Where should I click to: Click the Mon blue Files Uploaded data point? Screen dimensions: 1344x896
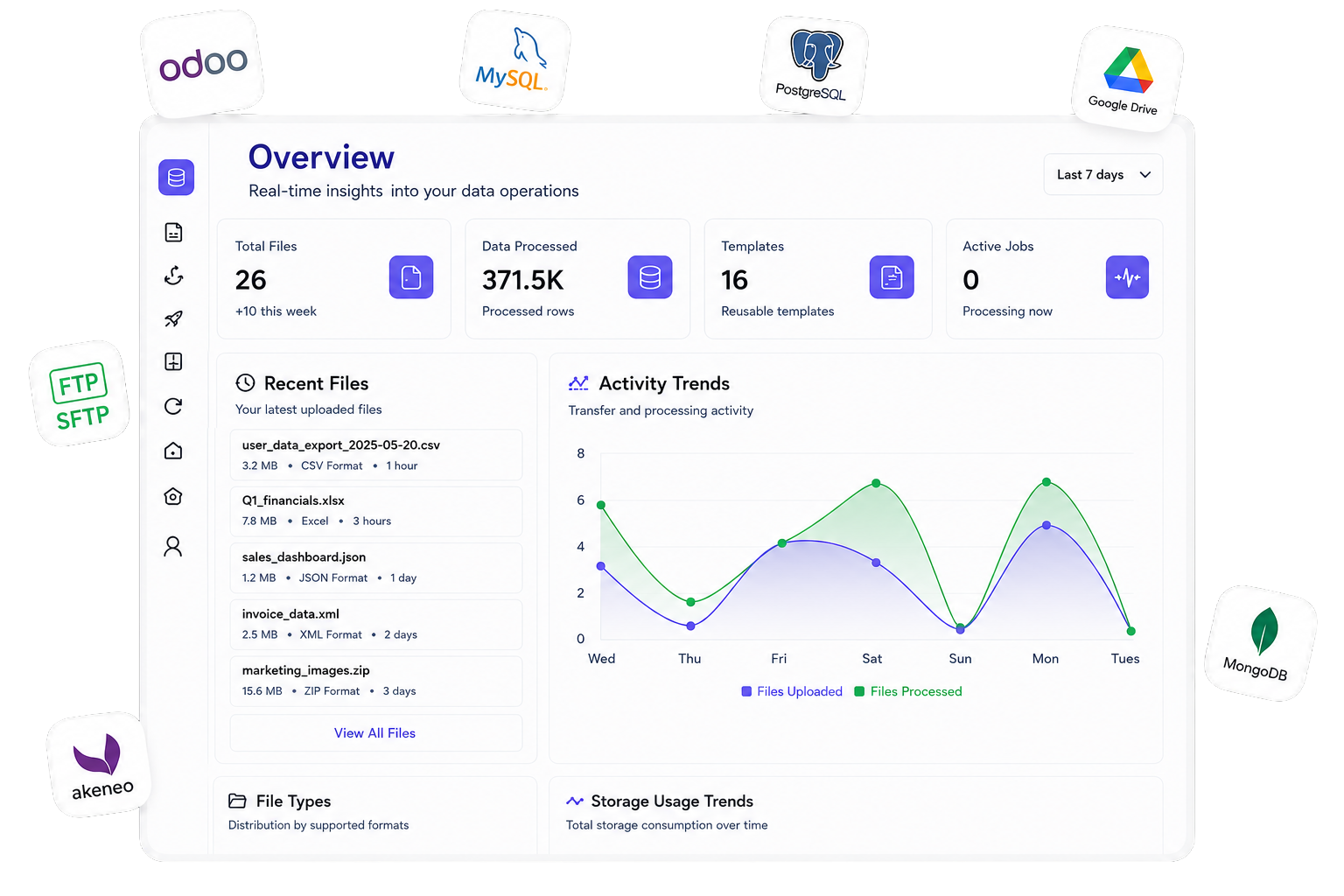tap(1046, 525)
